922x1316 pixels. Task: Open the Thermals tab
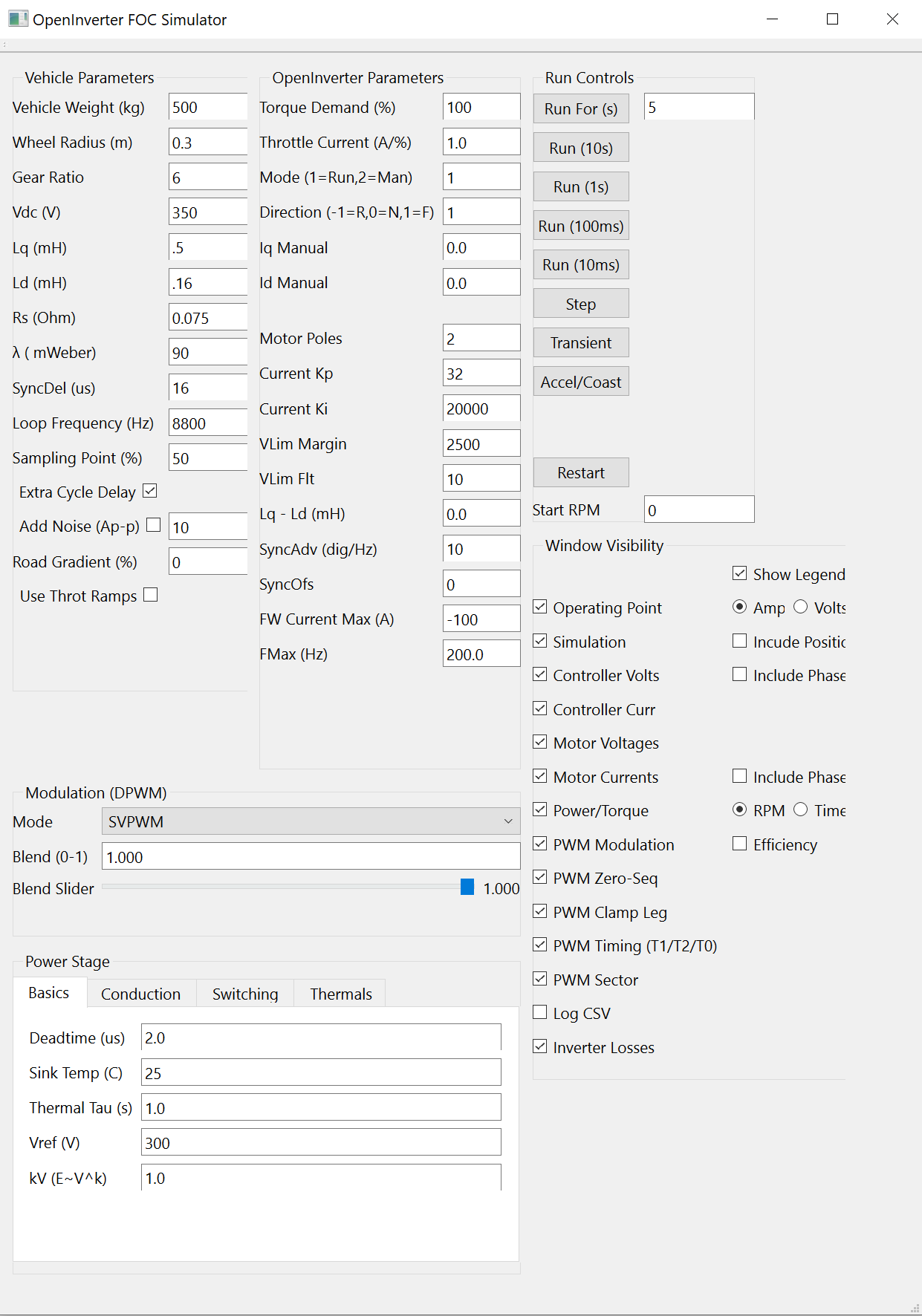click(340, 994)
